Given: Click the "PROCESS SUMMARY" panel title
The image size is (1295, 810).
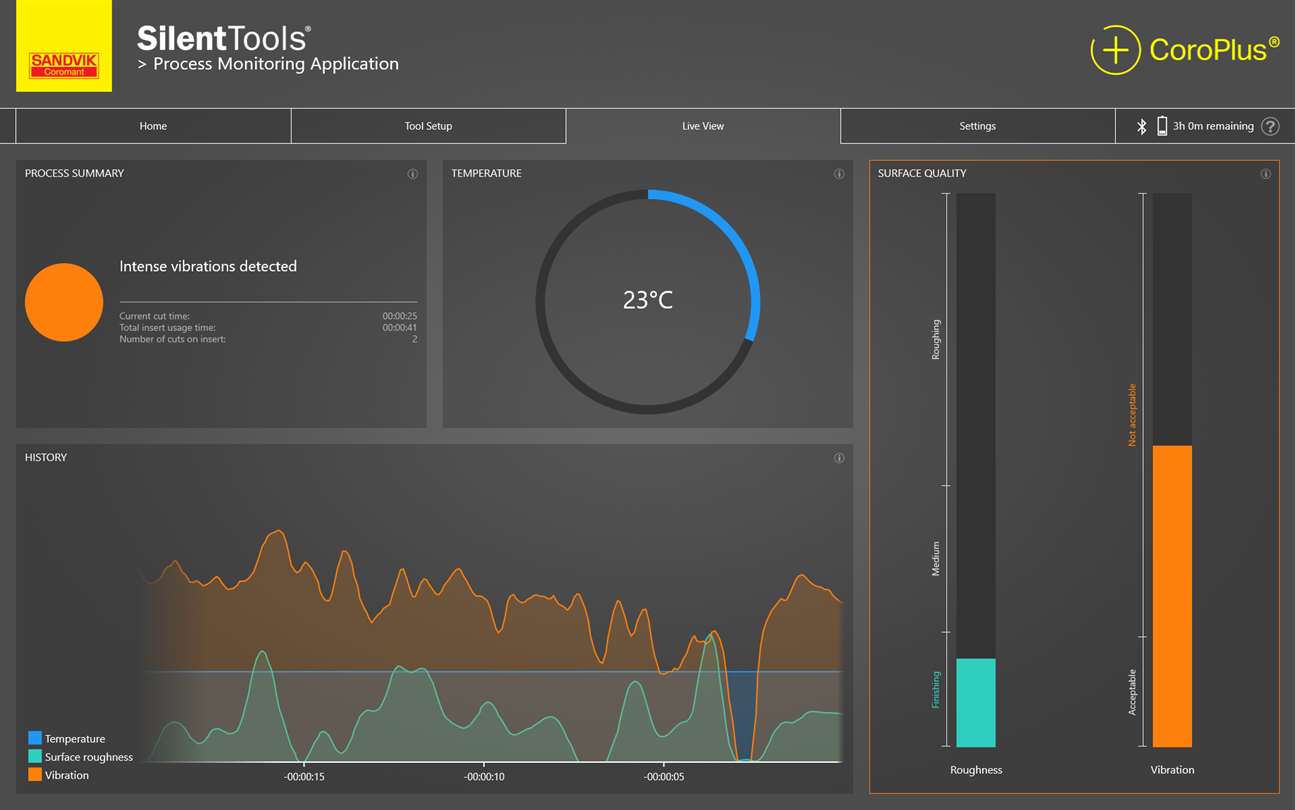Looking at the screenshot, I should pyautogui.click(x=75, y=174).
